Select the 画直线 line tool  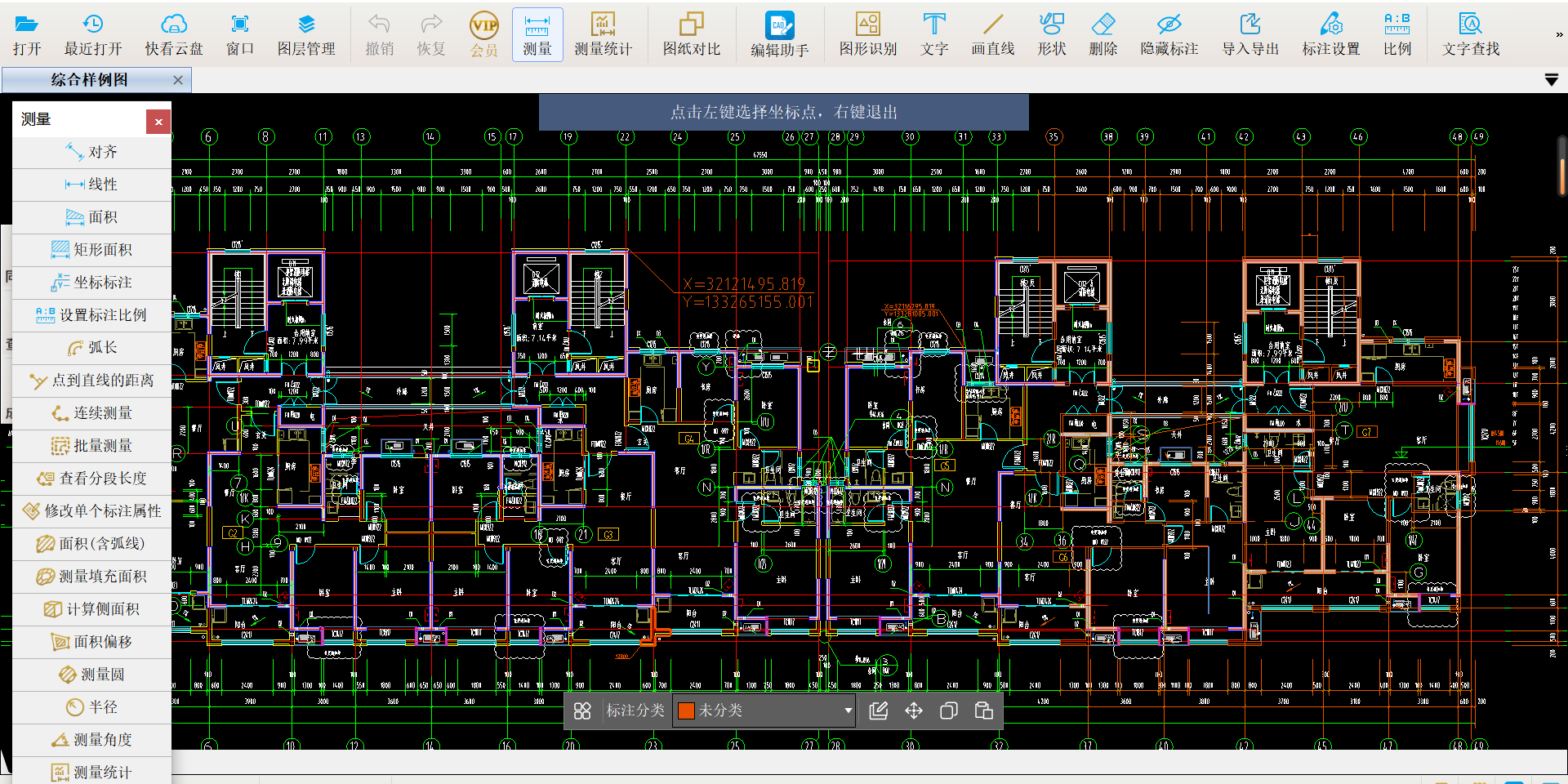[992, 35]
